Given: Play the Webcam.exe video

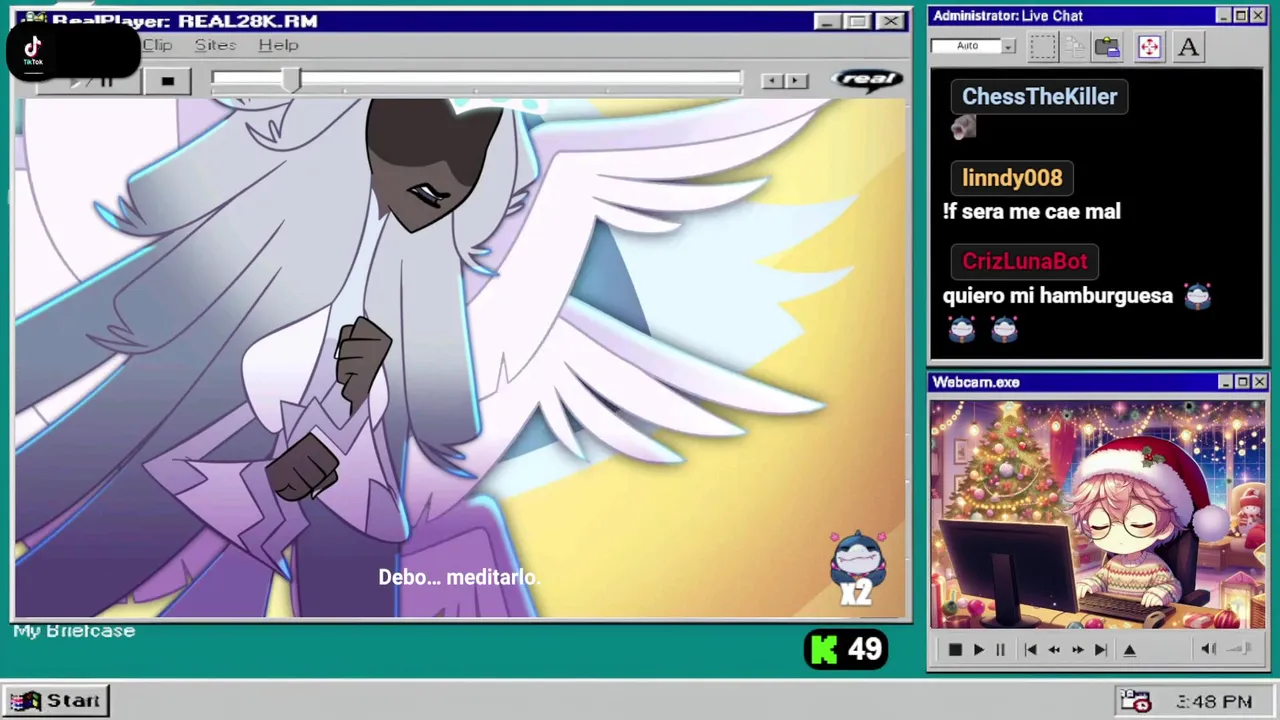Looking at the screenshot, I should [x=978, y=650].
